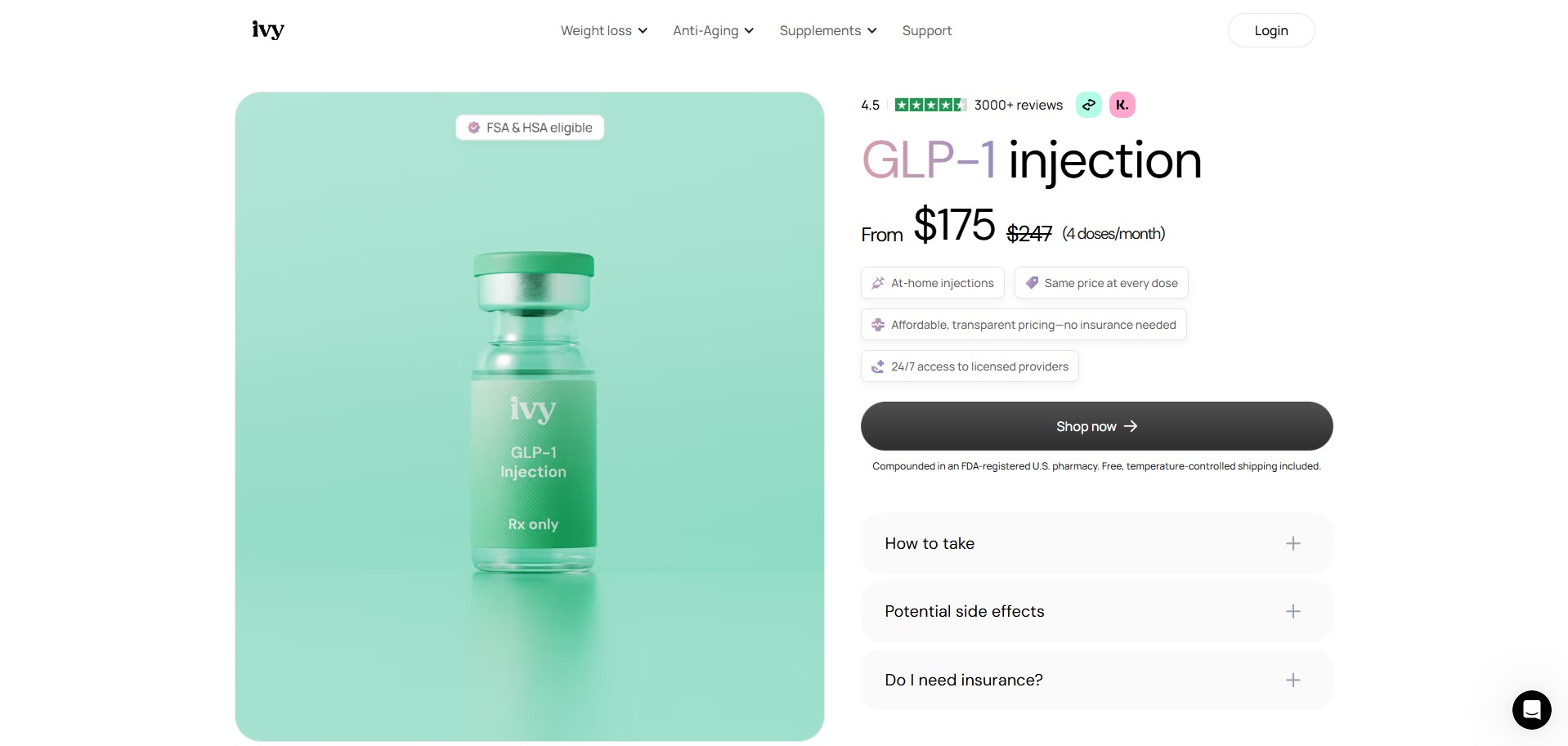Click the shield icon on FSA & HSA badge
The image size is (1568, 746).
pos(473,128)
